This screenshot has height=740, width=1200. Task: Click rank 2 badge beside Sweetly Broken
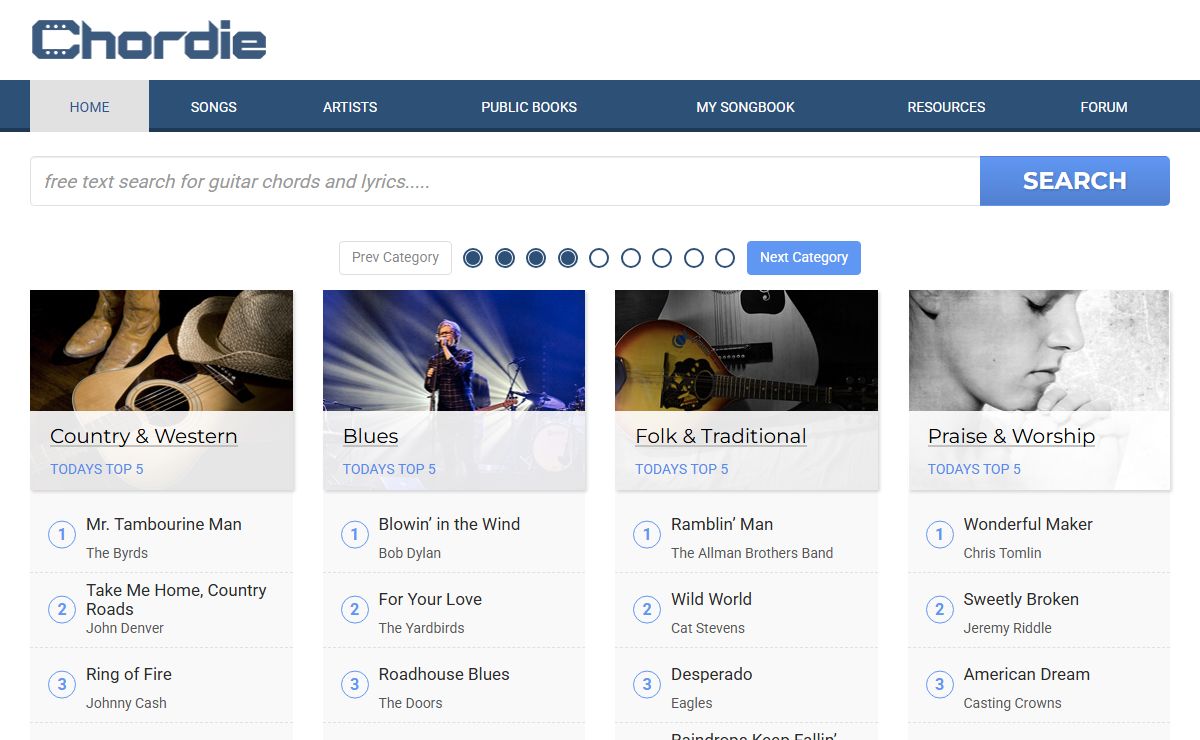939,610
